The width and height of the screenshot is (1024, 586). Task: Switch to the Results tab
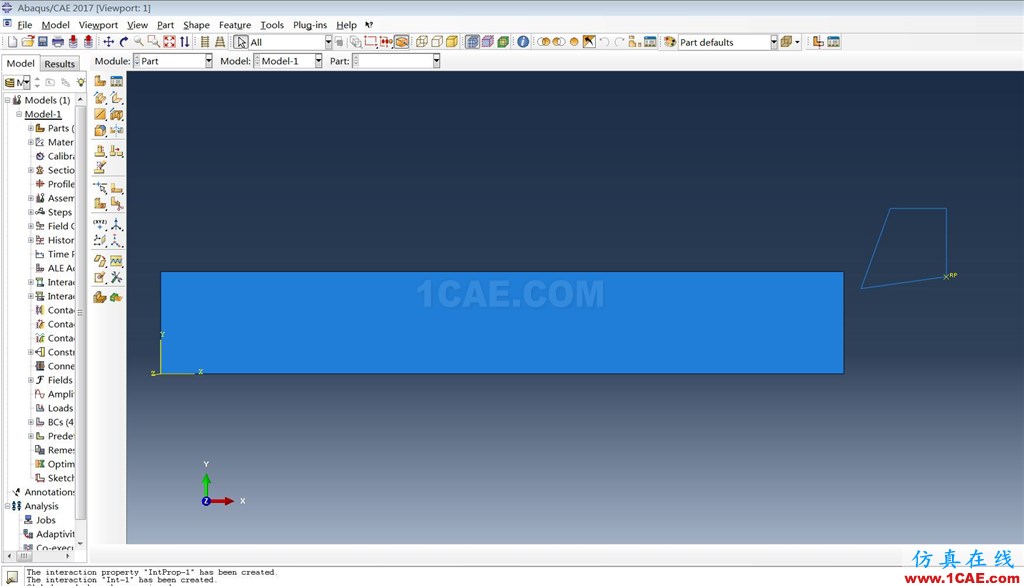[59, 64]
